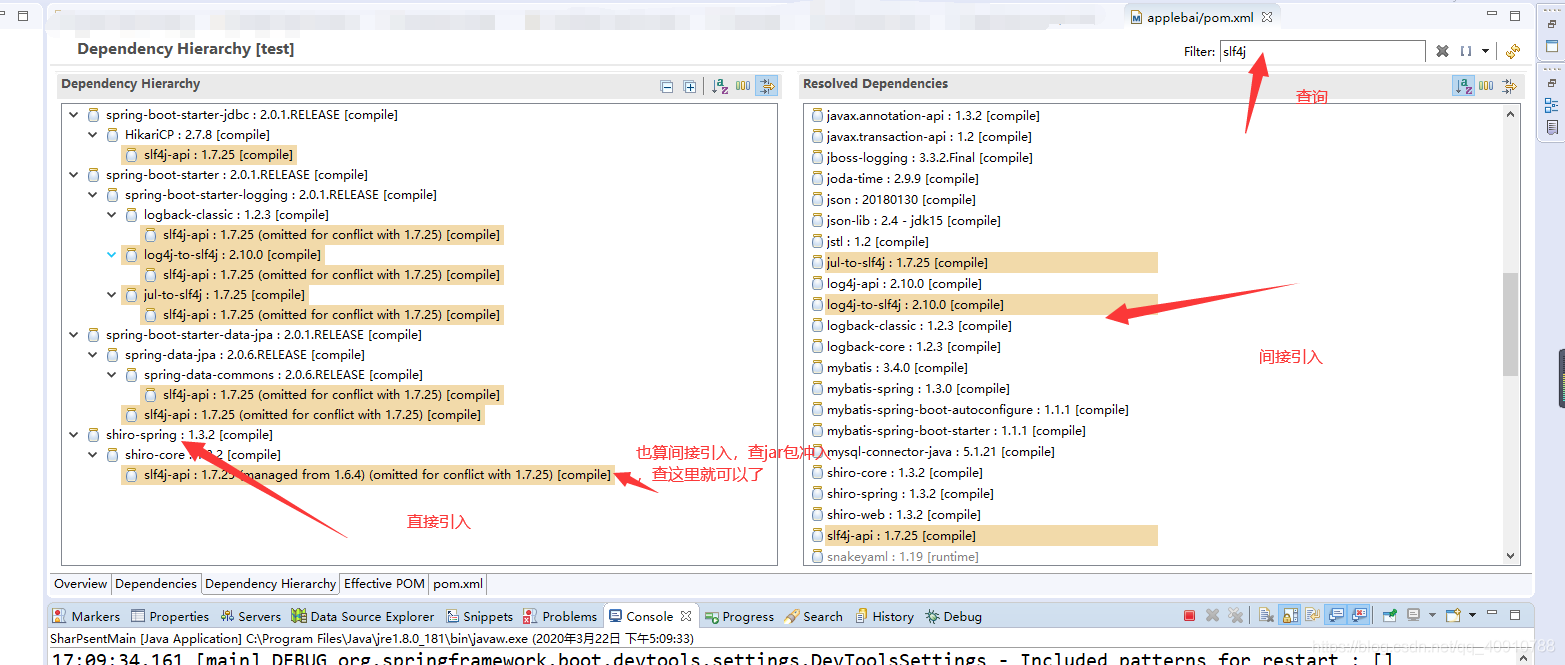The image size is (1565, 665).
Task: Click Remove All Terminated Launches double-X icon
Action: click(1235, 615)
